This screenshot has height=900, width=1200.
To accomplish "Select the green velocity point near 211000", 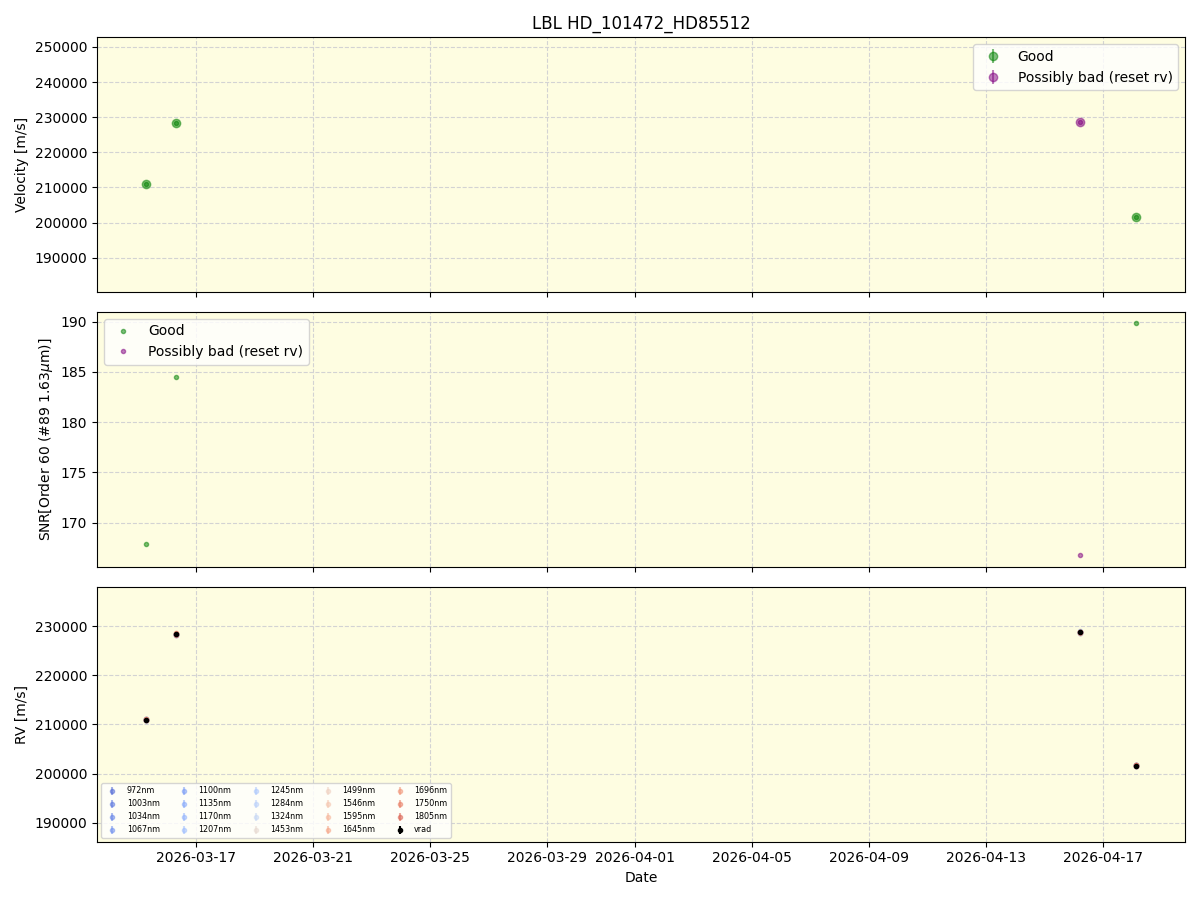I will [146, 184].
